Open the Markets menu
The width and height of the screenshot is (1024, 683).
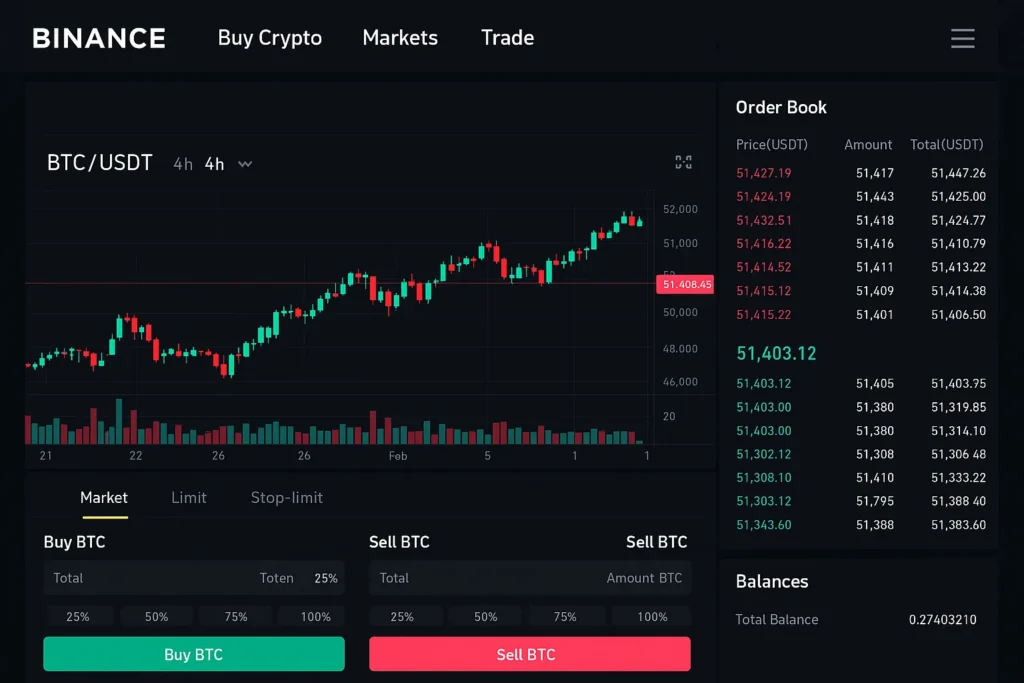pos(400,38)
